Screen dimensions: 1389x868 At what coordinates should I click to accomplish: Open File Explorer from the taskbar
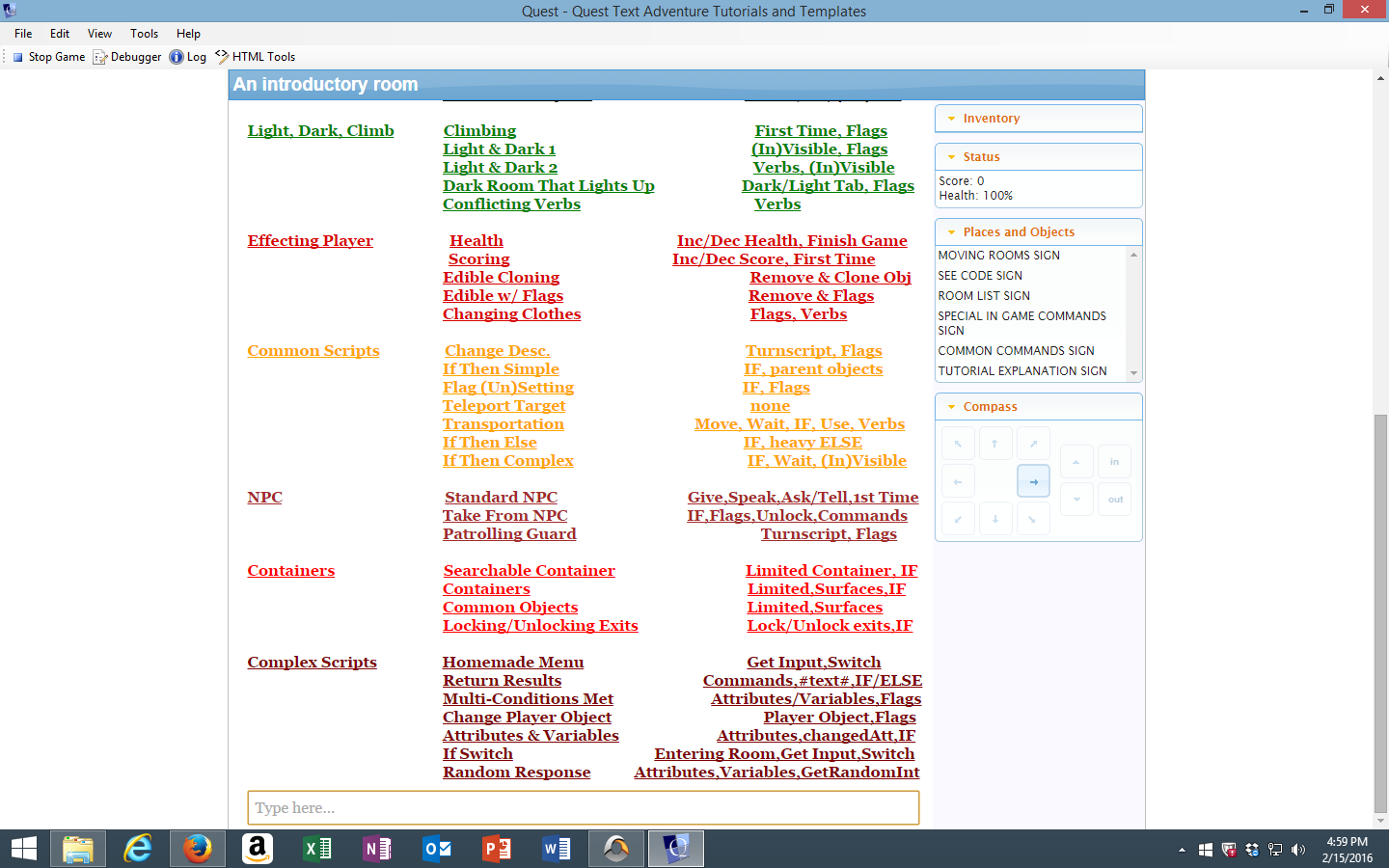pyautogui.click(x=78, y=849)
